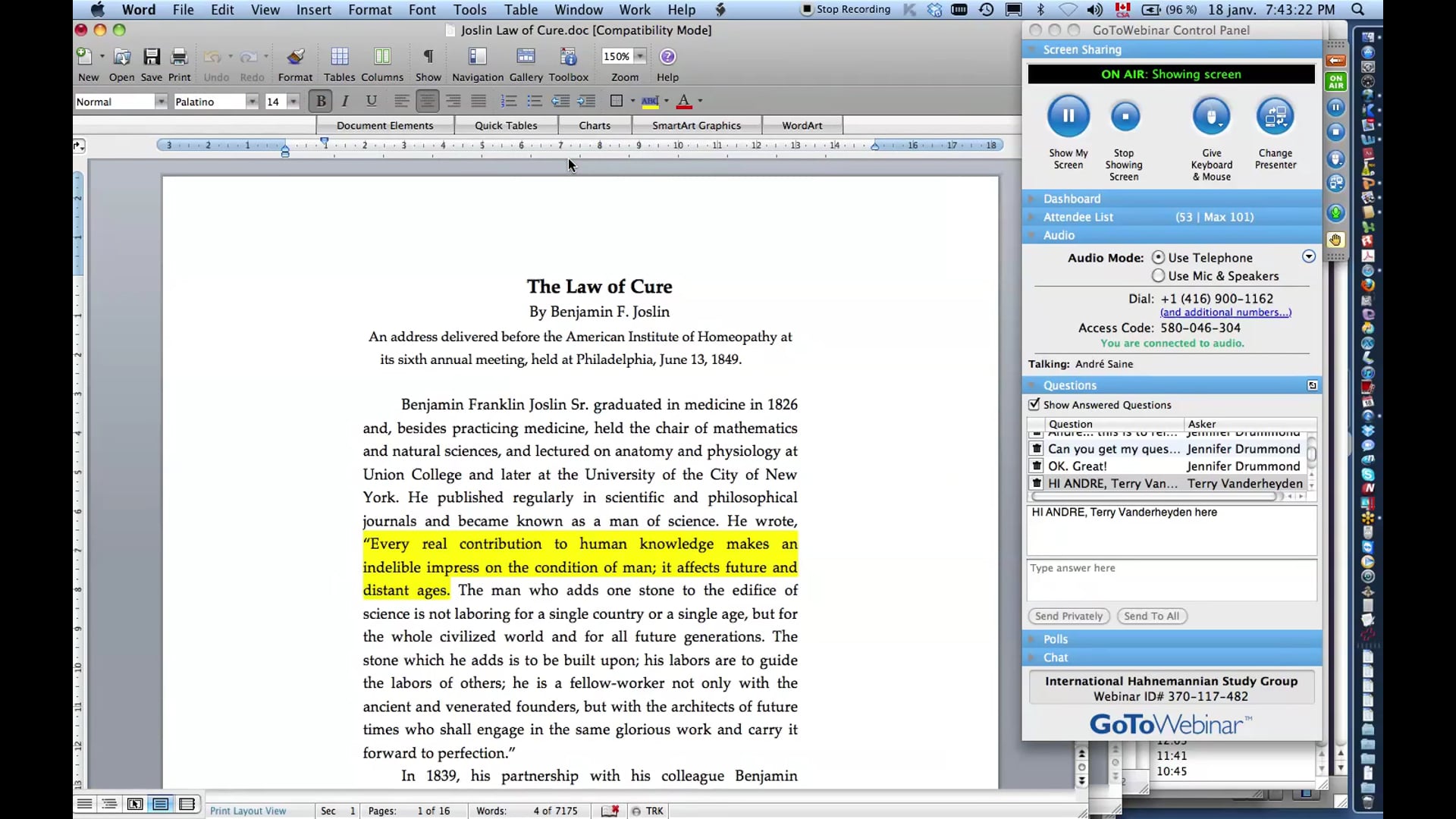This screenshot has width=1456, height=819.
Task: Open the font name Palatino dropdown
Action: 252,102
